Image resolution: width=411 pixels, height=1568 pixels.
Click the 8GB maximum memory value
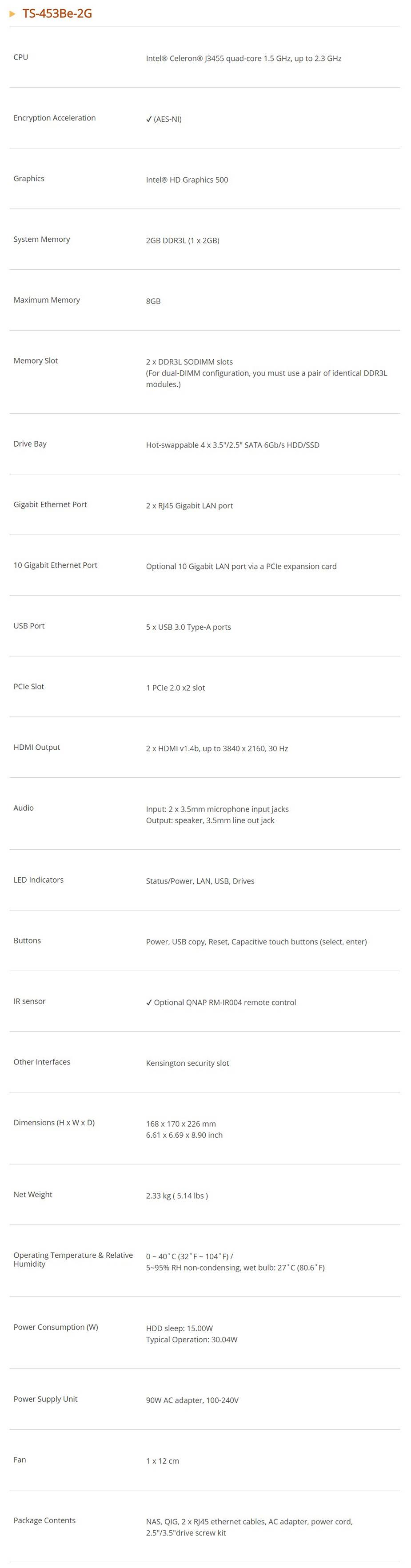tap(153, 301)
